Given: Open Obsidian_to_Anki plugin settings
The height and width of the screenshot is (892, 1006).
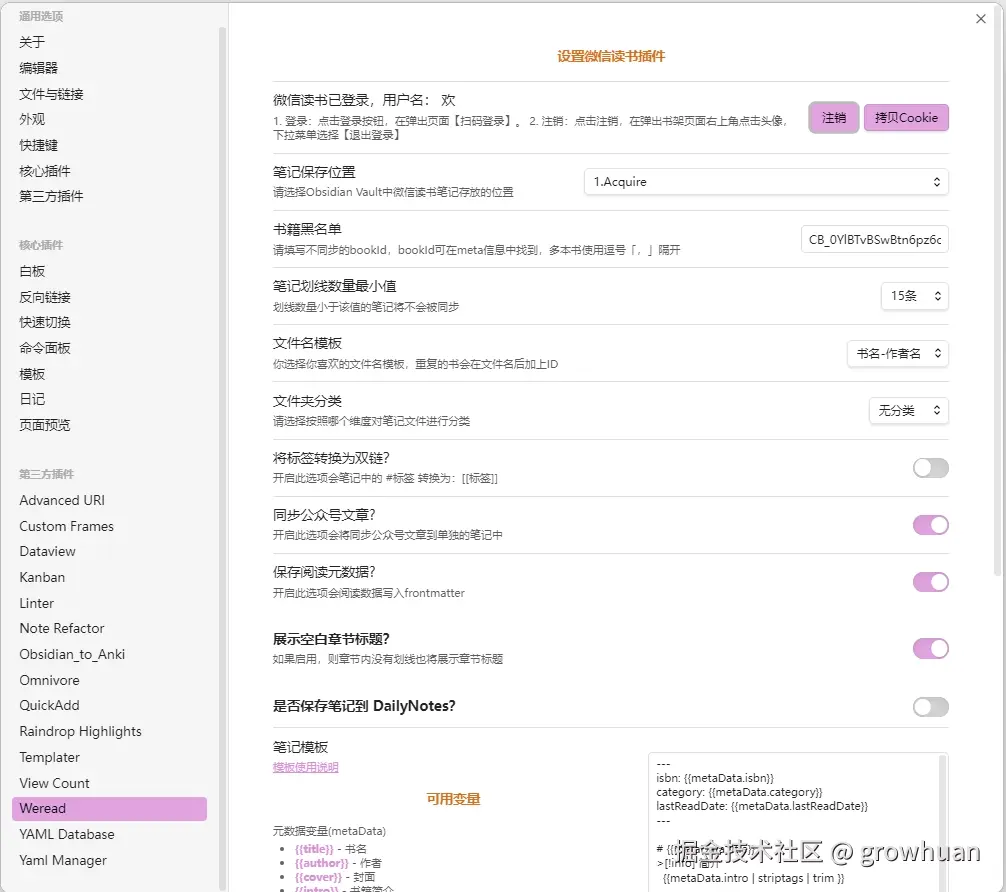Looking at the screenshot, I should pos(72,654).
